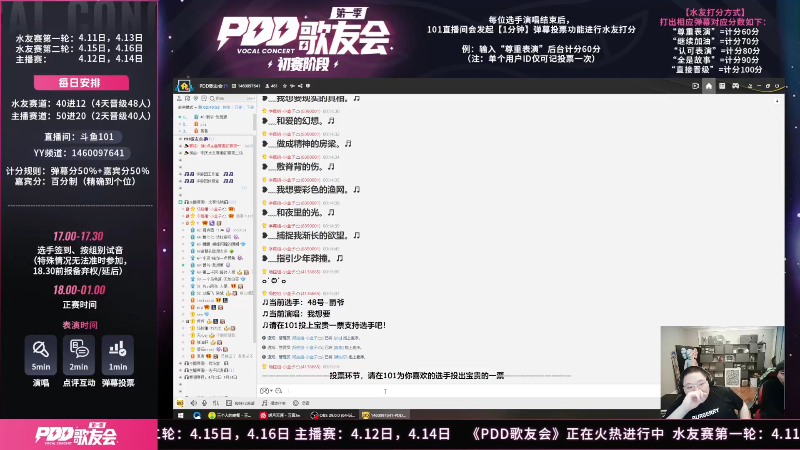Screen dimensions: 800x450
Task: Open the second music-note sub-channel
Action: point(208,181)
